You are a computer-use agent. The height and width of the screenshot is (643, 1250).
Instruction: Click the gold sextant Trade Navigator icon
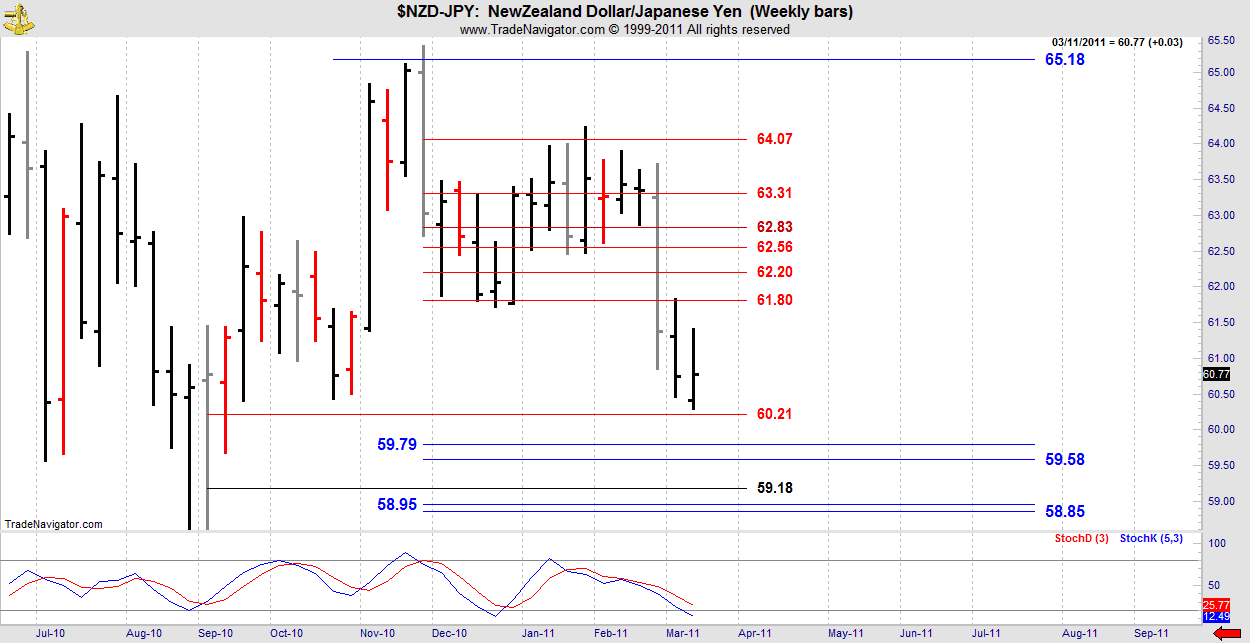(17, 14)
